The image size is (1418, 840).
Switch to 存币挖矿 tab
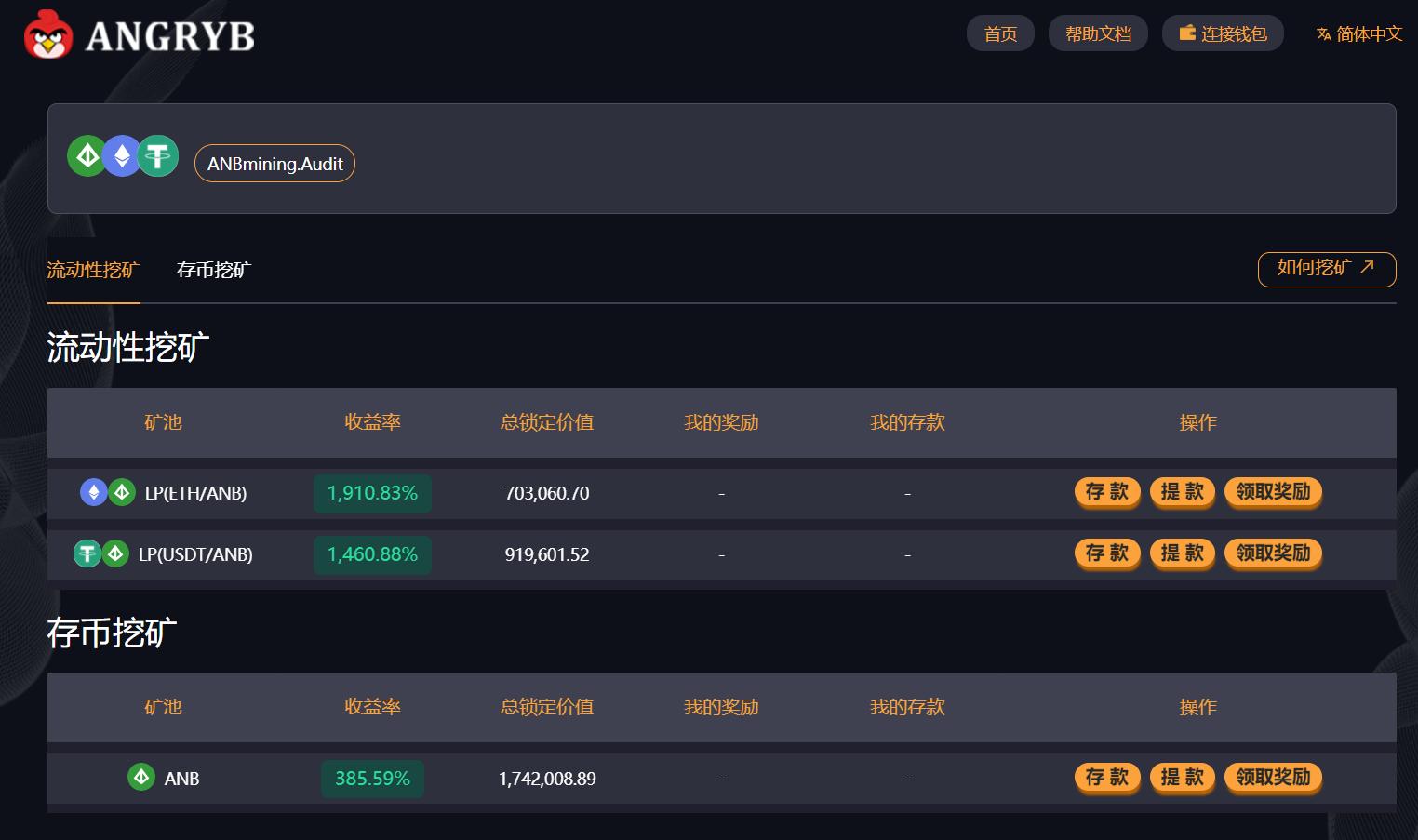(214, 270)
